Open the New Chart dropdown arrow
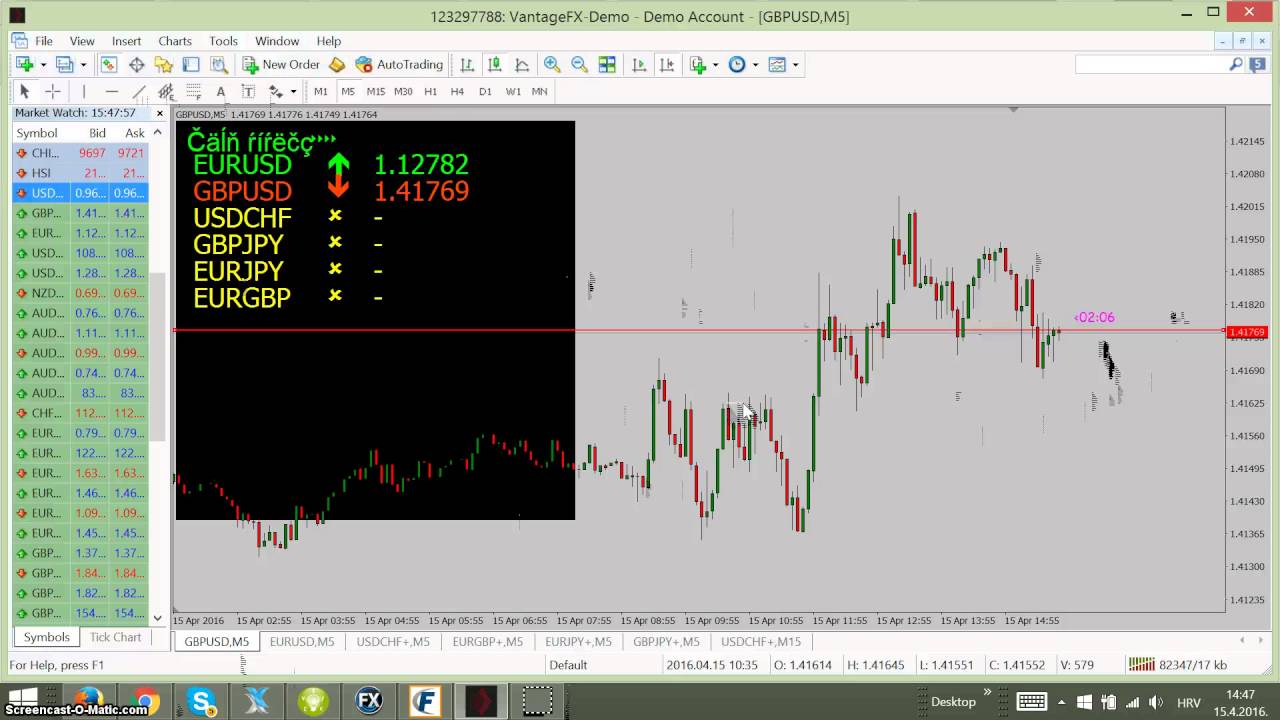1280x720 pixels. pyautogui.click(x=43, y=65)
